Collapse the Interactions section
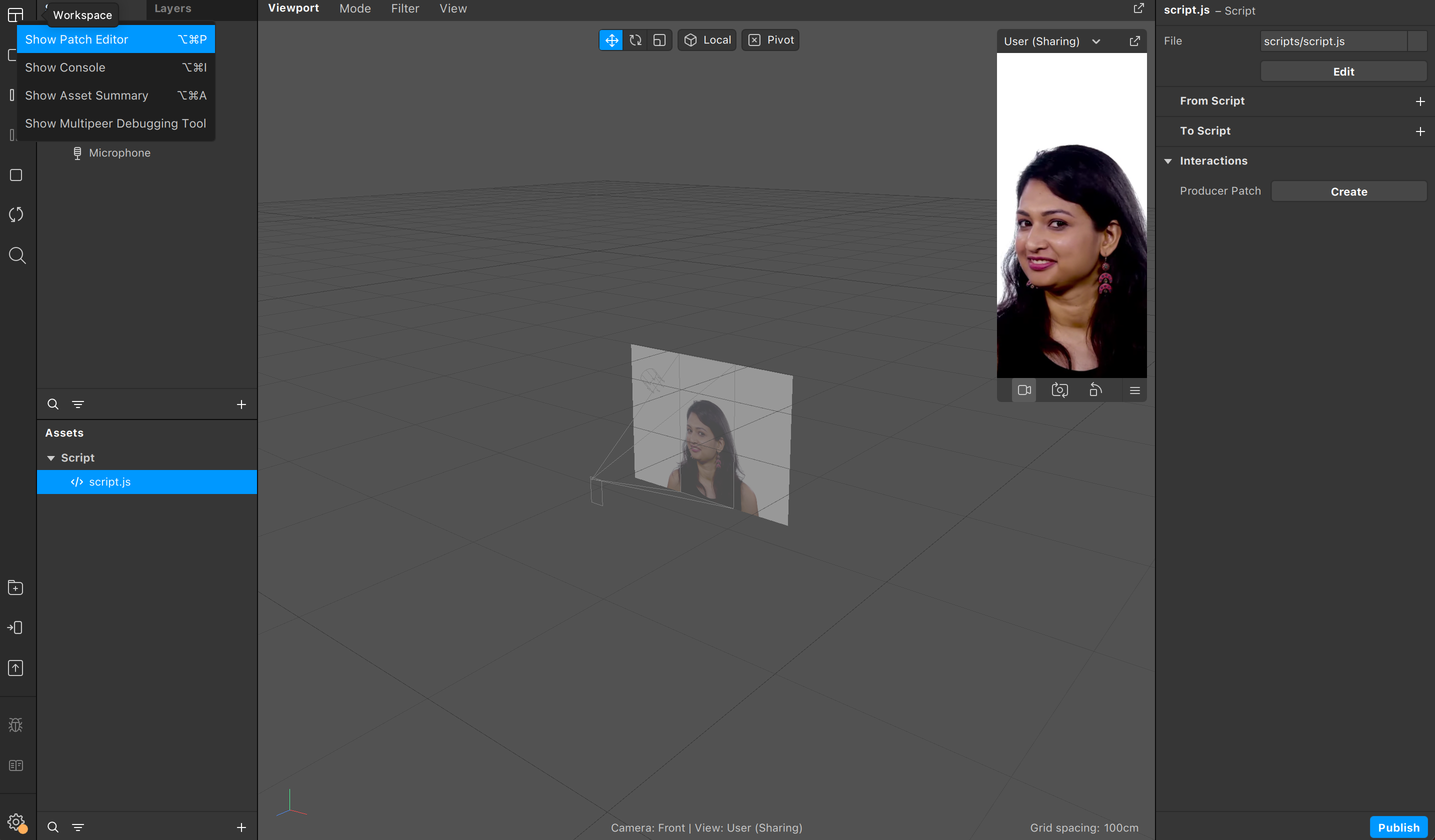This screenshot has height=840, width=1435. (x=1168, y=161)
